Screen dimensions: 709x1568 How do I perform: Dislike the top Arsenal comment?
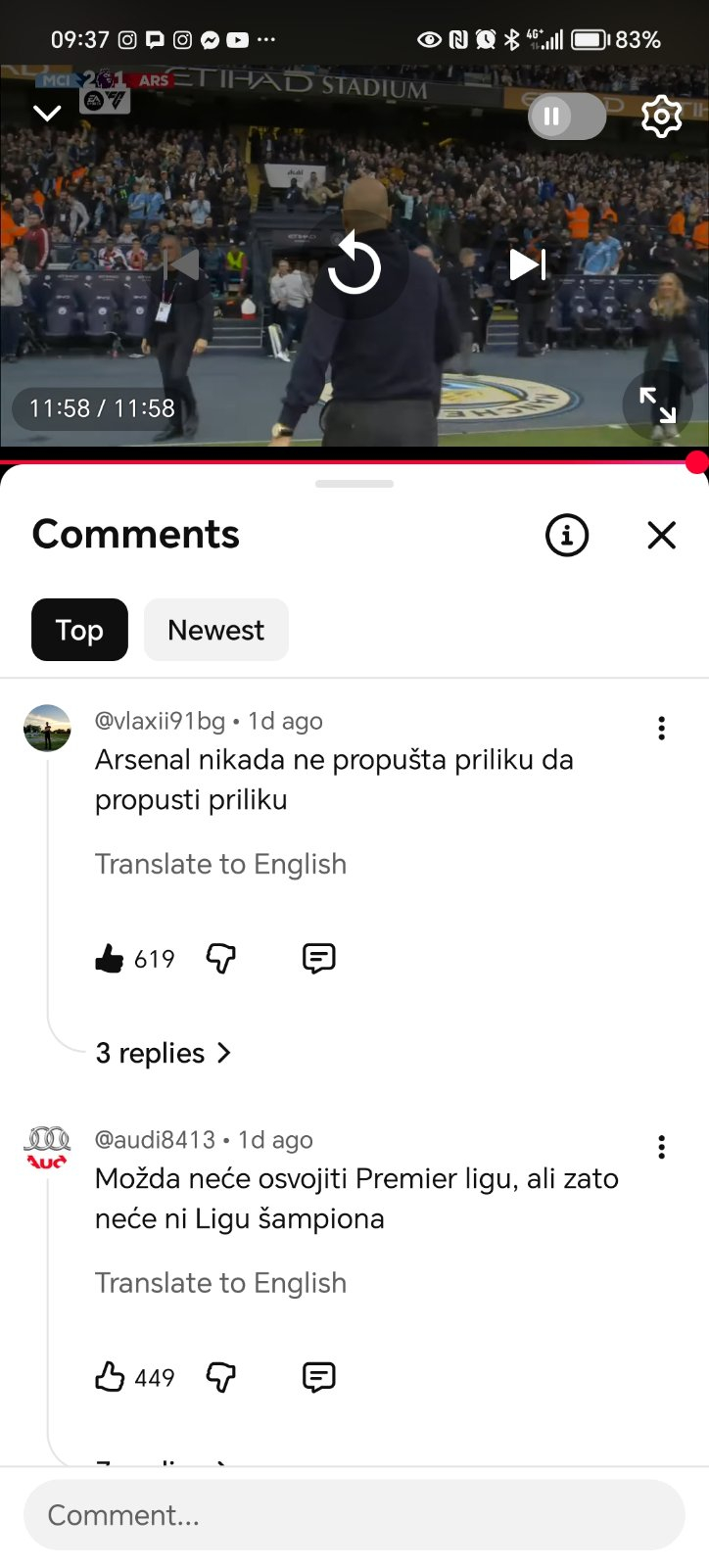[x=221, y=958]
